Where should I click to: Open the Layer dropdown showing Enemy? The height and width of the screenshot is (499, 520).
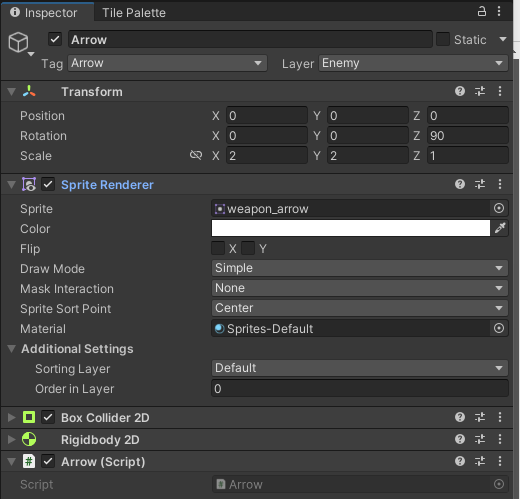pyautogui.click(x=413, y=63)
